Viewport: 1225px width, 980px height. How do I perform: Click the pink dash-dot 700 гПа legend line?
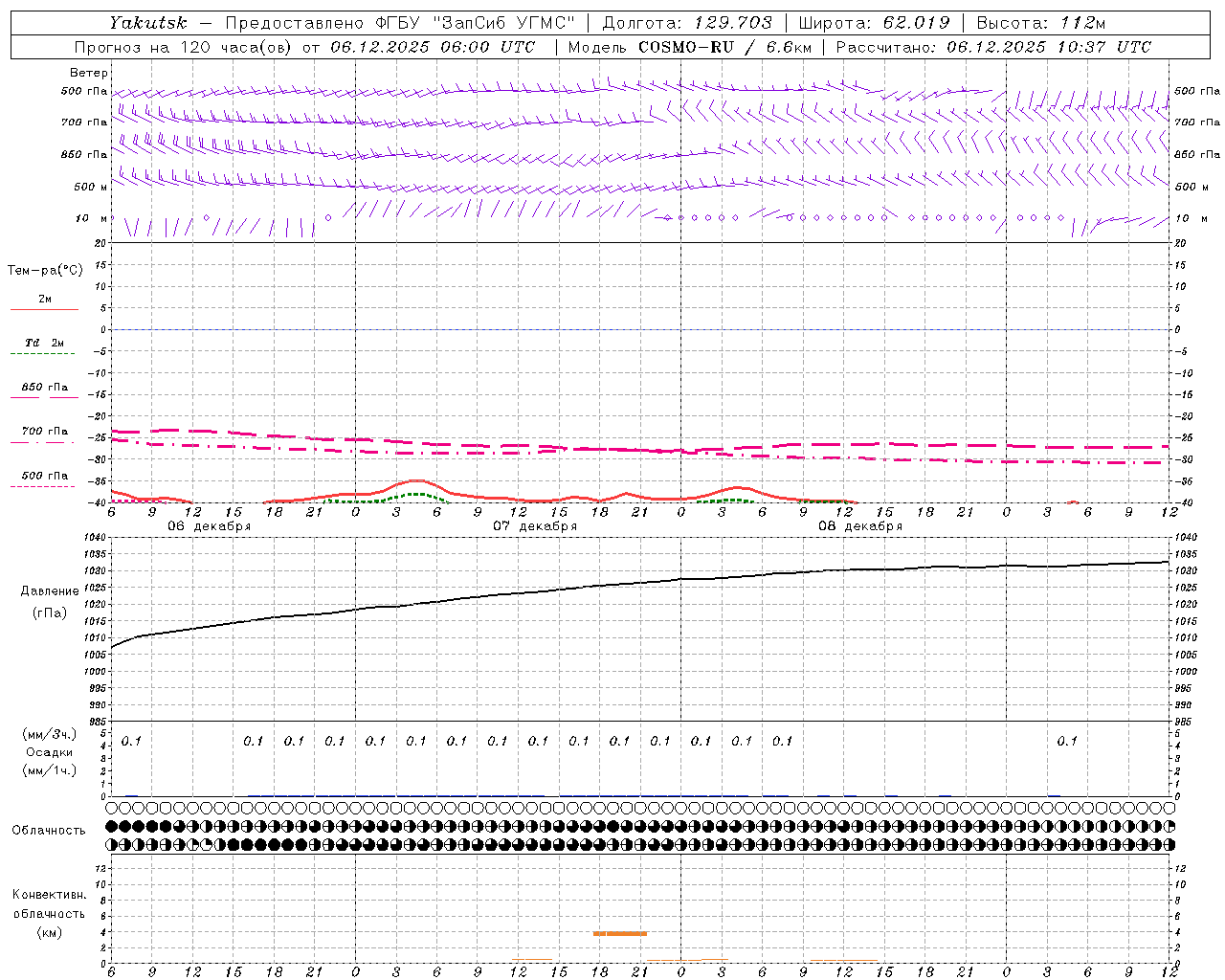pos(43,442)
